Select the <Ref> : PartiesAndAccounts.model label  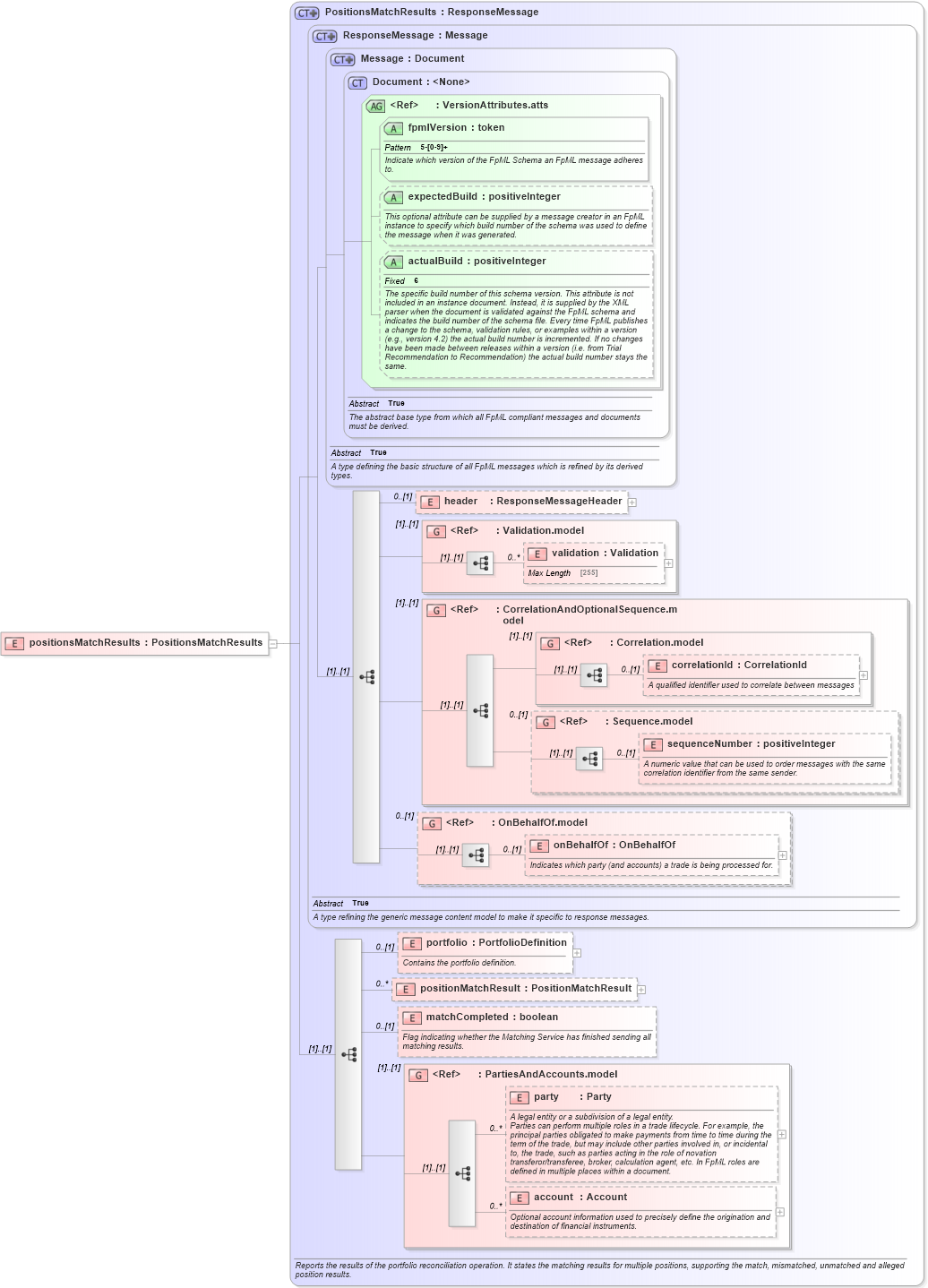click(525, 1075)
